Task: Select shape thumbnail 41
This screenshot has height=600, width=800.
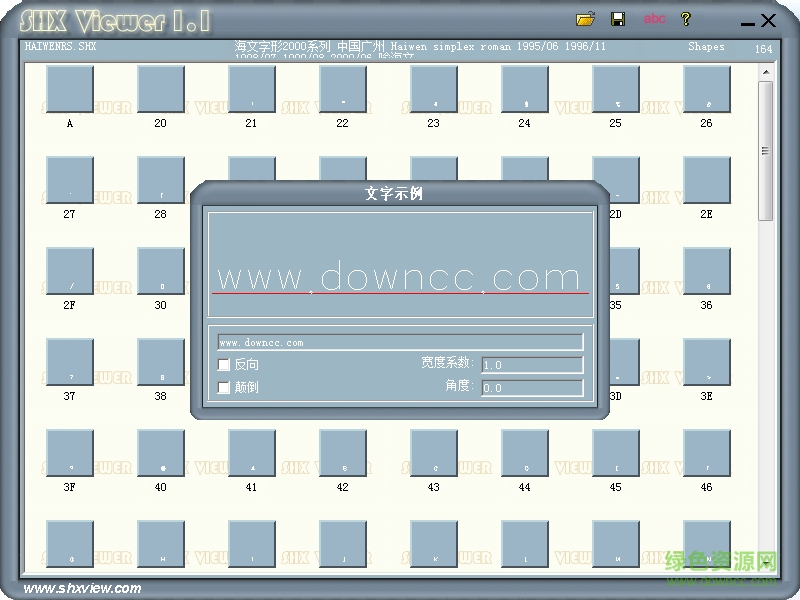Action: (x=252, y=453)
